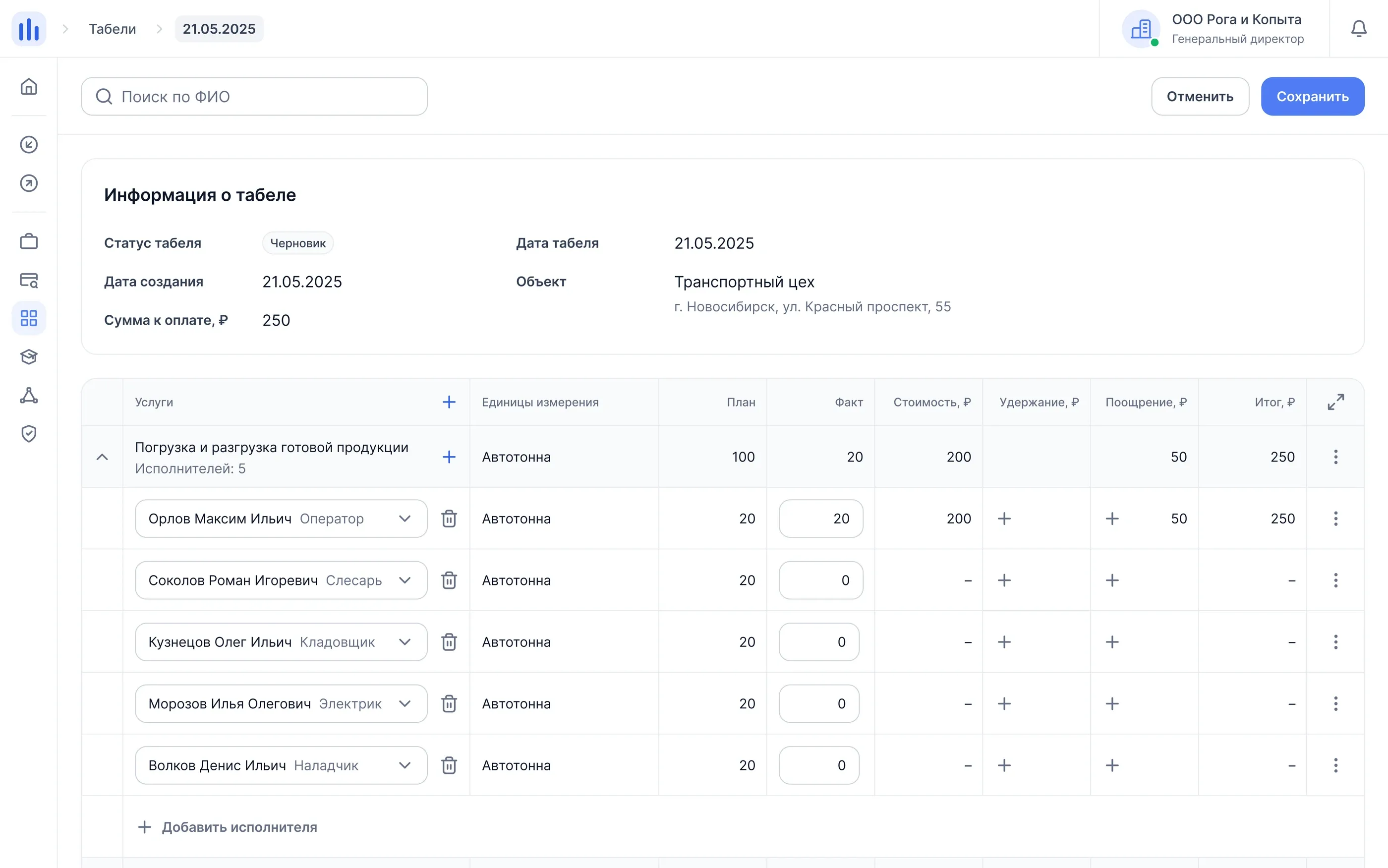Open the briefcase sidebar icon
1388x868 pixels.
29,241
